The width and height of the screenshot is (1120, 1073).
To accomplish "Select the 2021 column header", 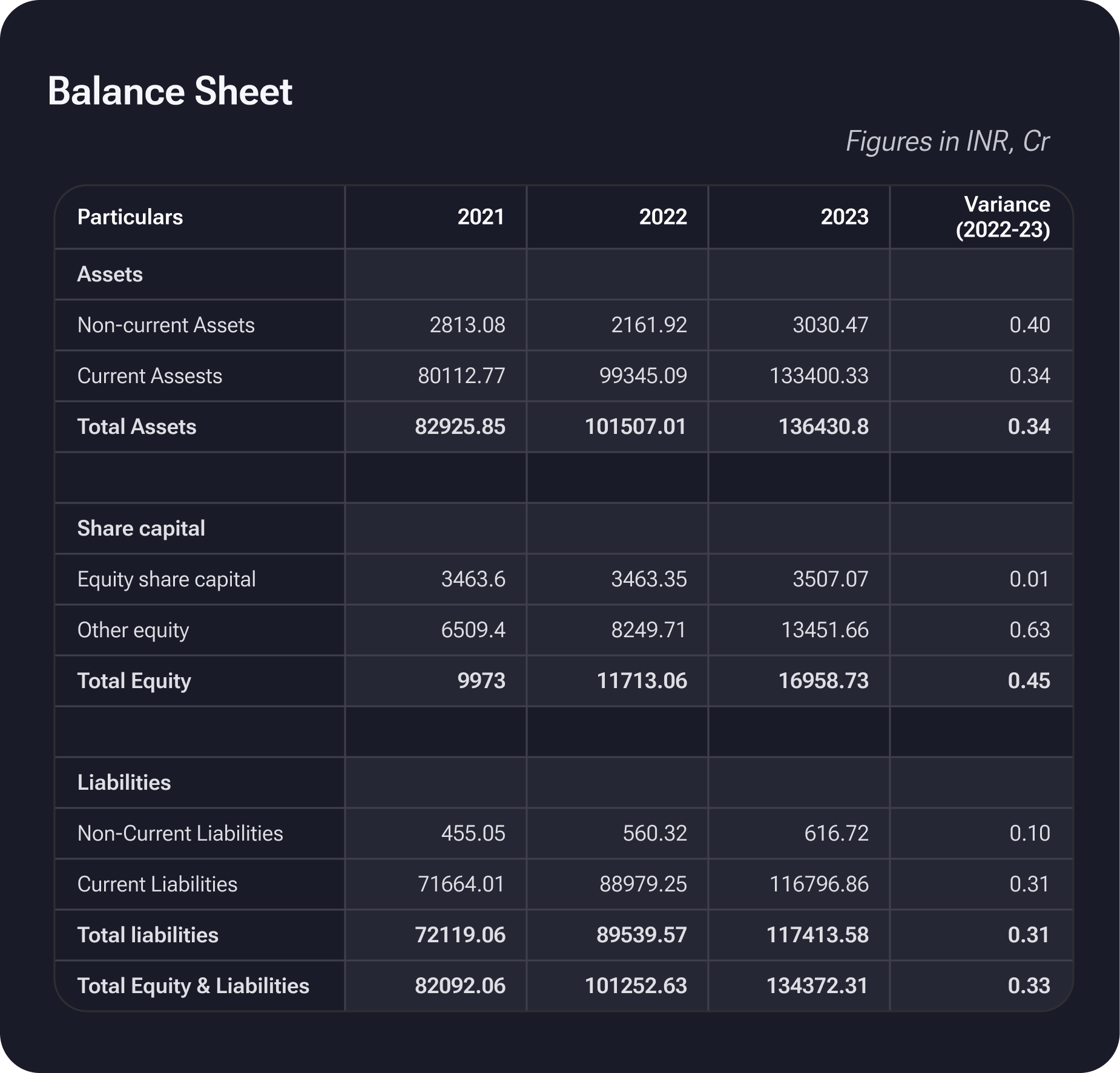I will (481, 217).
